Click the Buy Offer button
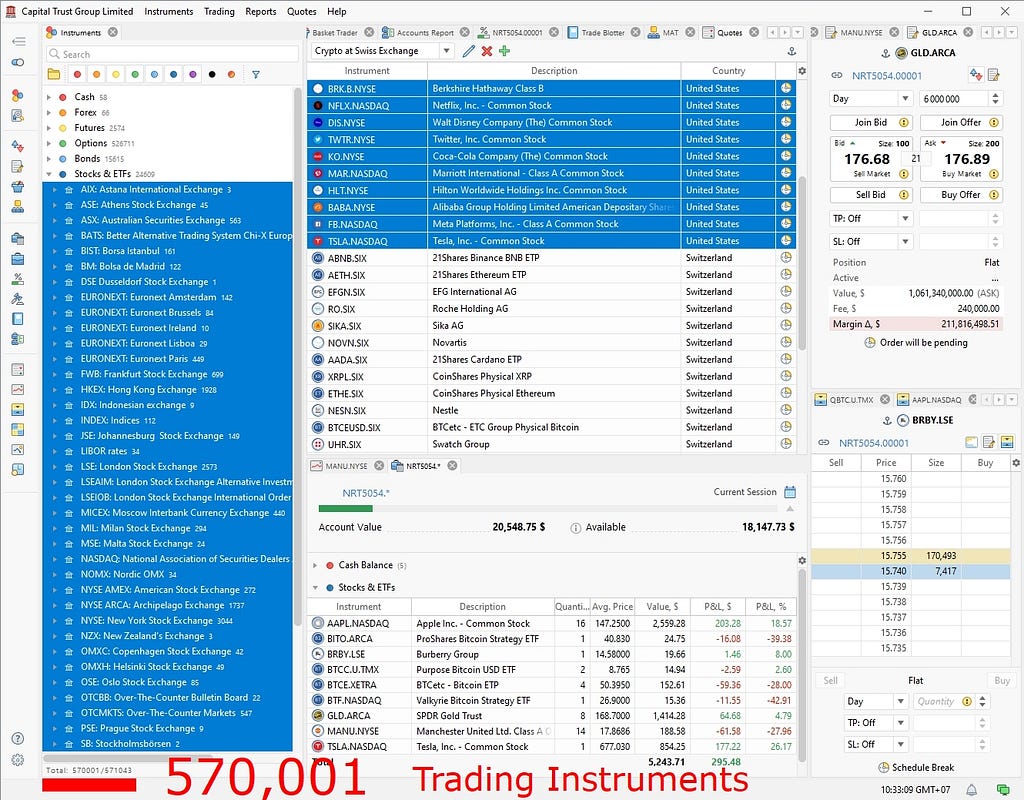 961,195
